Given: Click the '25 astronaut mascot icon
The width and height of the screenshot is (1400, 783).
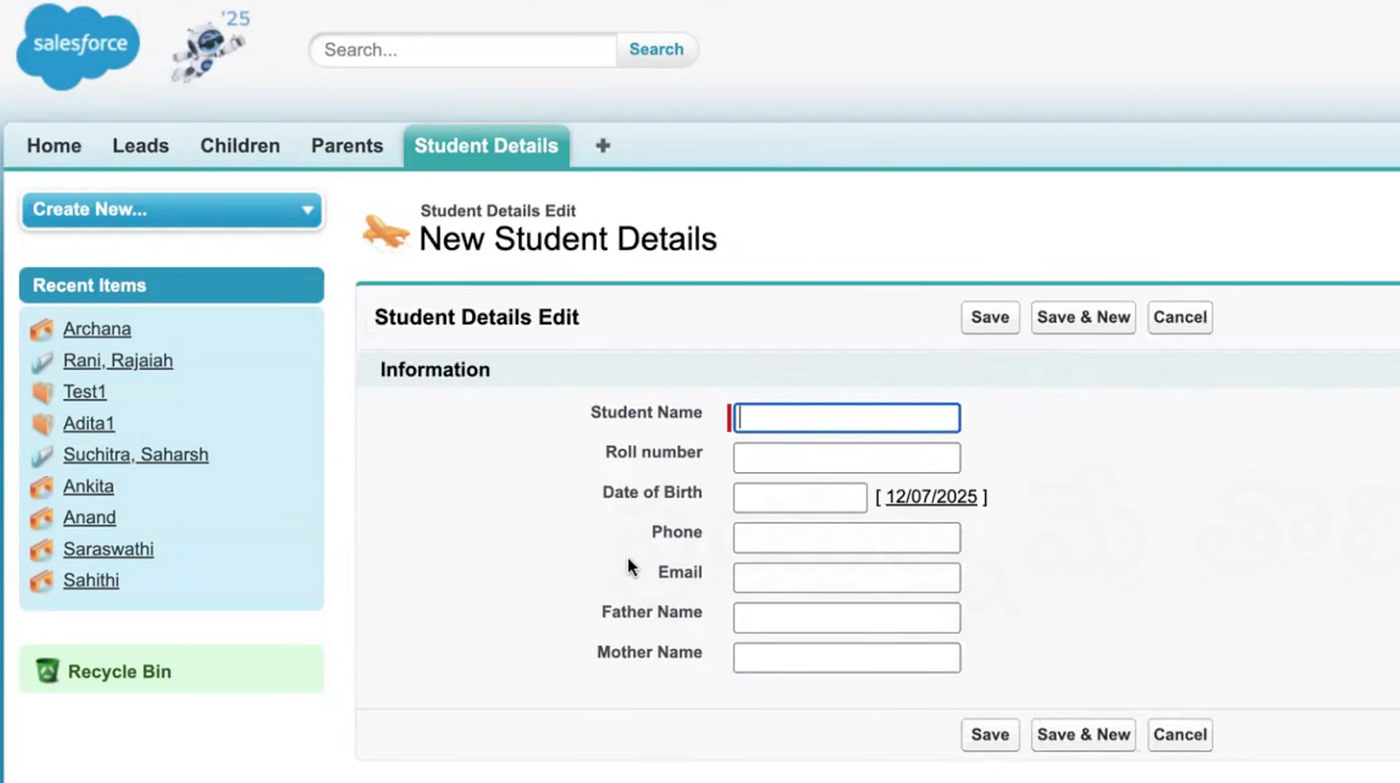Looking at the screenshot, I should [x=207, y=48].
